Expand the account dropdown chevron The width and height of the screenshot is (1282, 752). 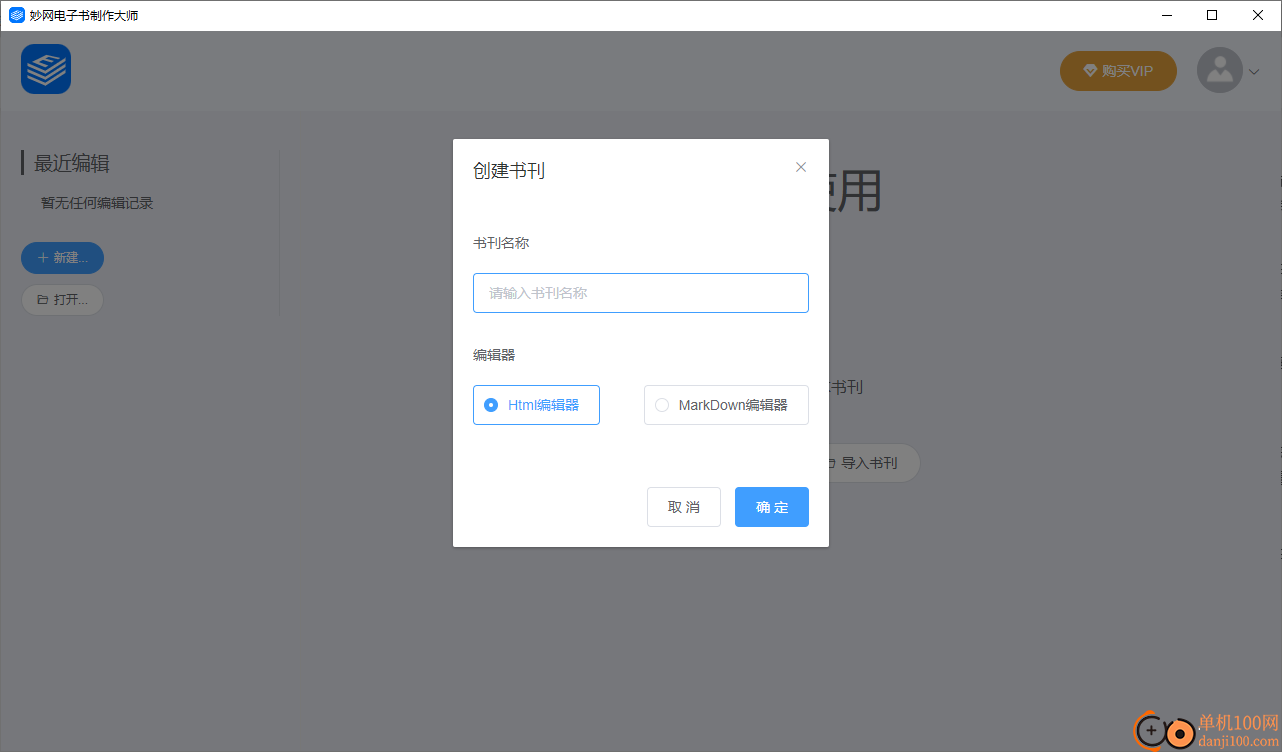point(1254,71)
